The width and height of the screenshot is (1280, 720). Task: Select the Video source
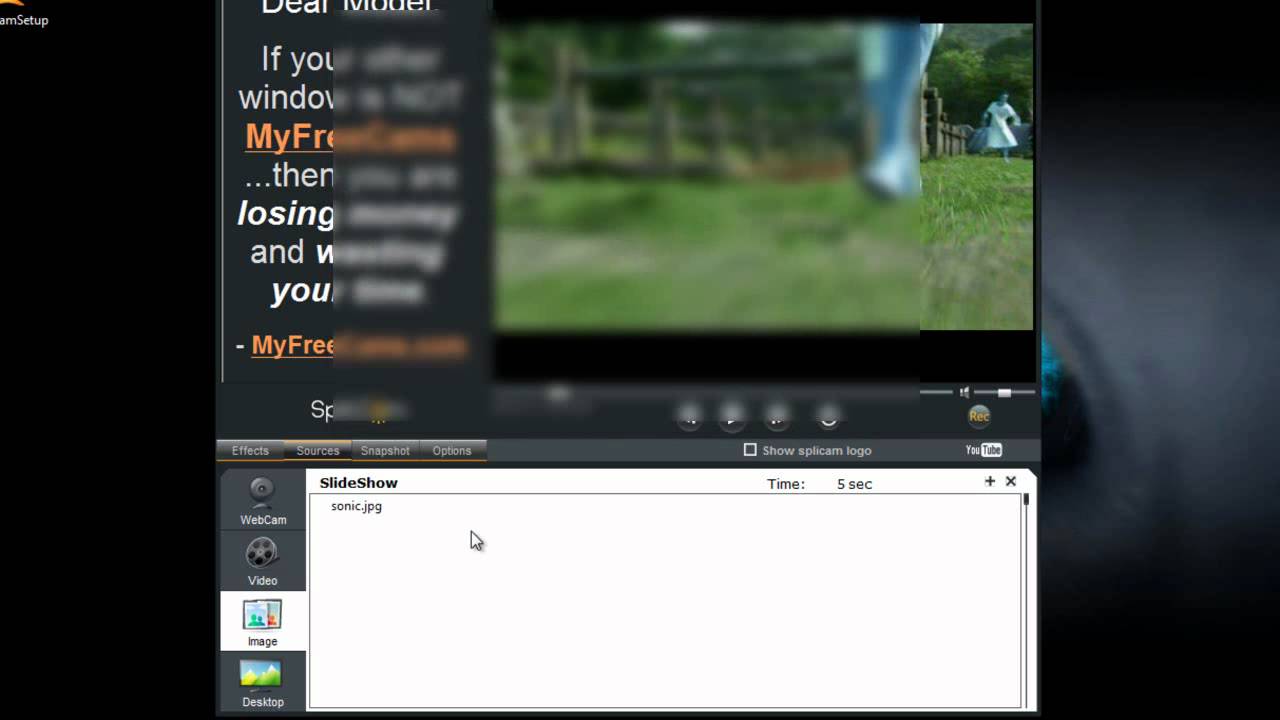262,562
